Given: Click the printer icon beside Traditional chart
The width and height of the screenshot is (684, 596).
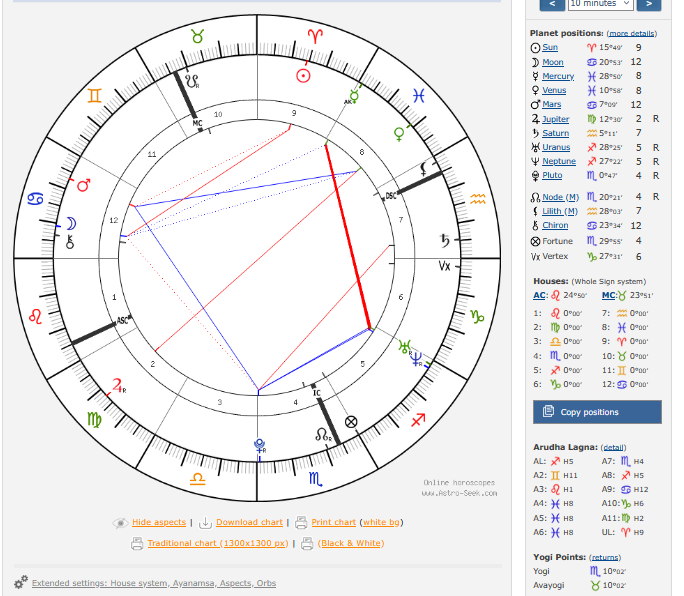Looking at the screenshot, I should tap(137, 543).
